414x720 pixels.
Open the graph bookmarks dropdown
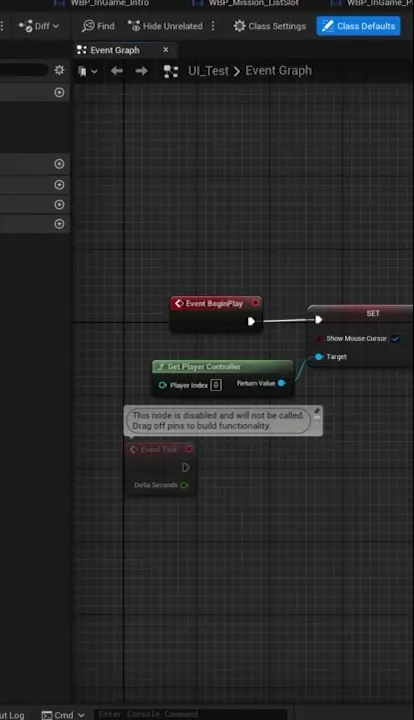pyautogui.click(x=88, y=71)
